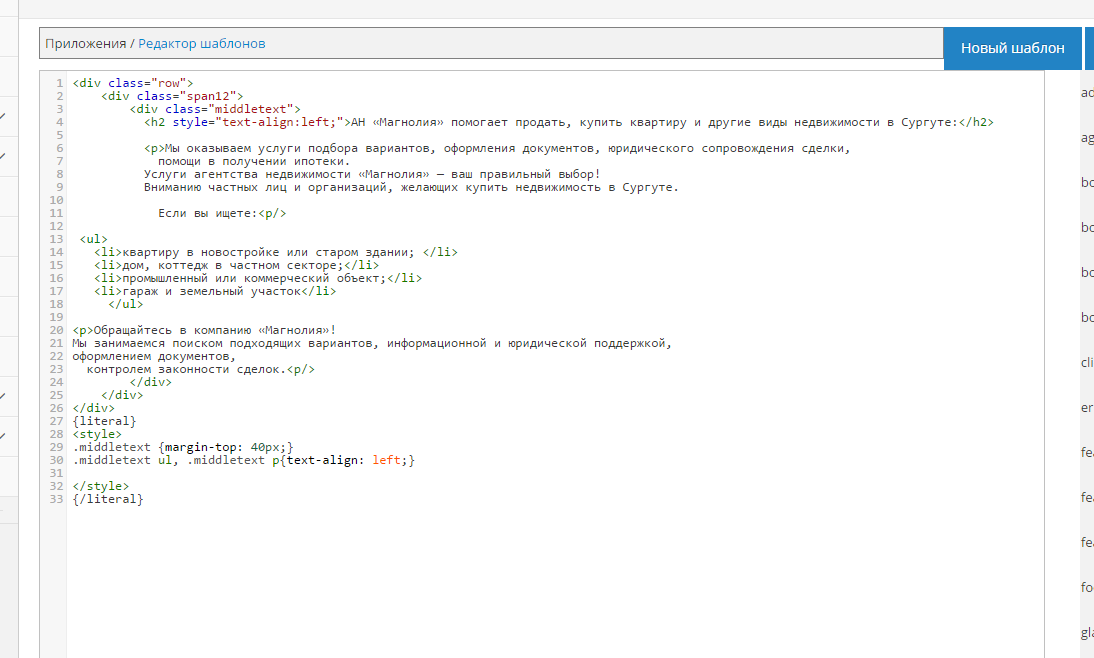This screenshot has height=658, width=1094.
Task: Click the closing </div> on line 26
Action: point(93,408)
